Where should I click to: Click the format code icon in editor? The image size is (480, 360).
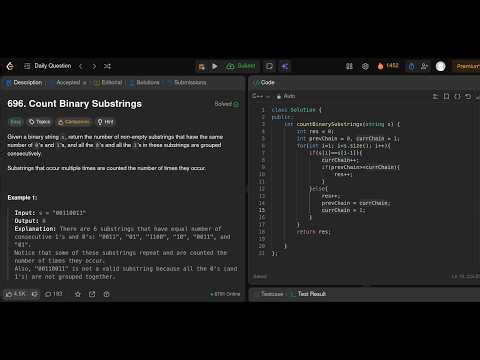point(435,97)
